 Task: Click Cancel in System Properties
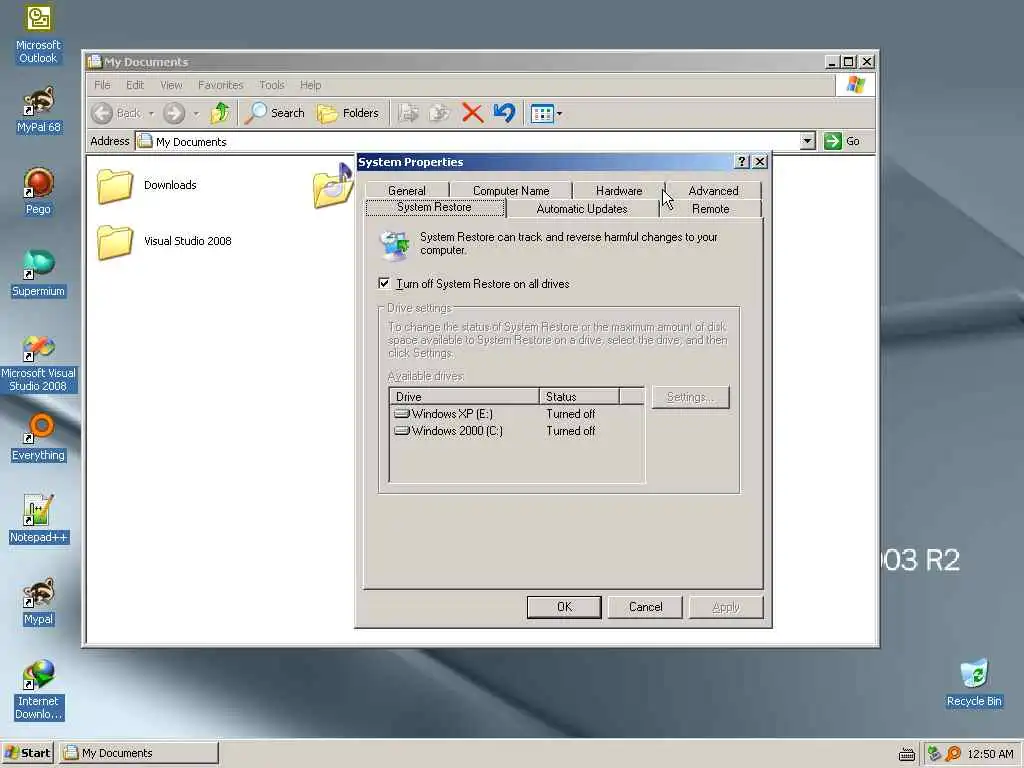645,607
